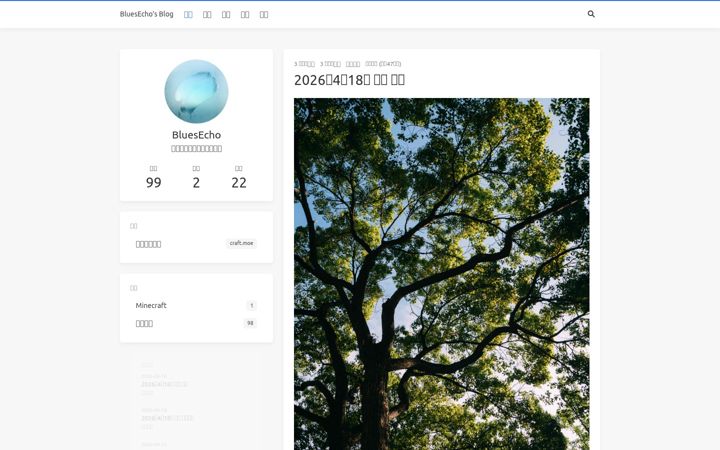Click the round BluesEcho avatar image
Image resolution: width=720 pixels, height=450 pixels.
coord(196,91)
